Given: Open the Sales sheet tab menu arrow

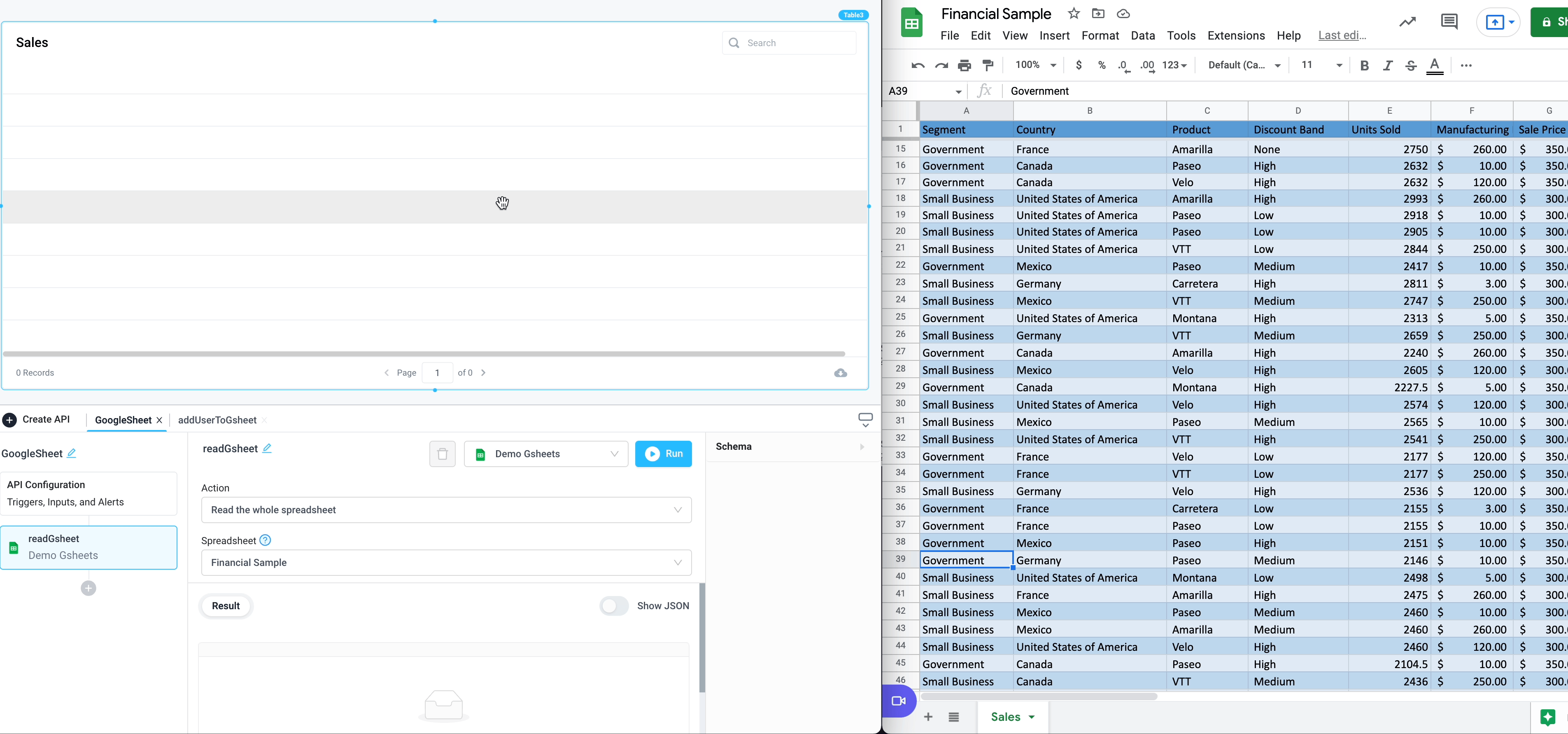Looking at the screenshot, I should coord(1032,718).
